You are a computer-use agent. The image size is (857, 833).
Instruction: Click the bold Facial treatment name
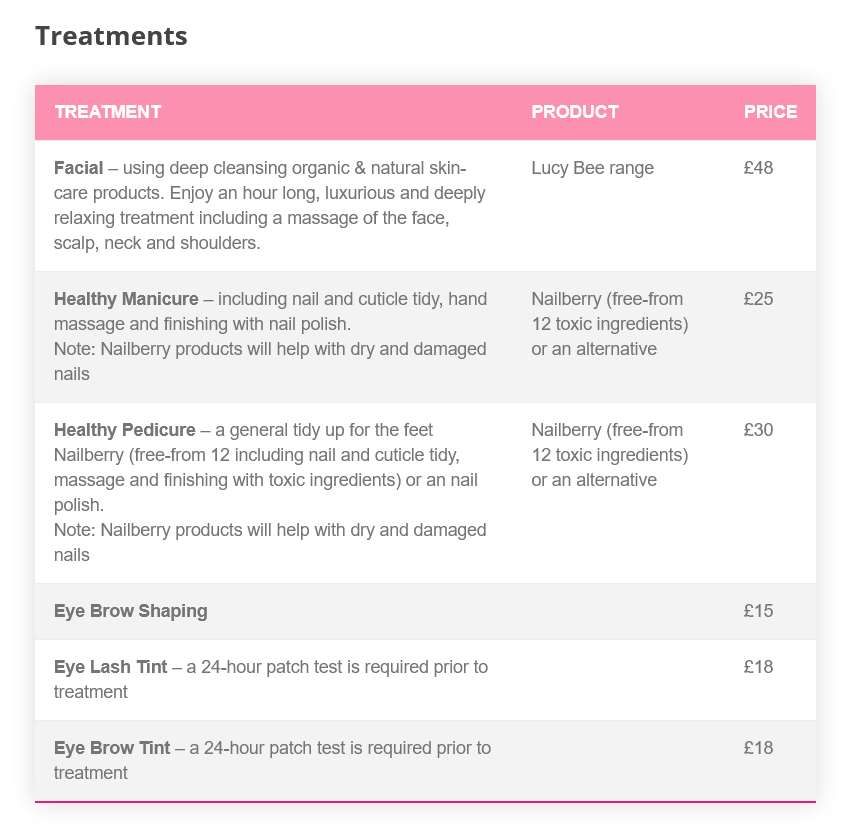[x=79, y=168]
